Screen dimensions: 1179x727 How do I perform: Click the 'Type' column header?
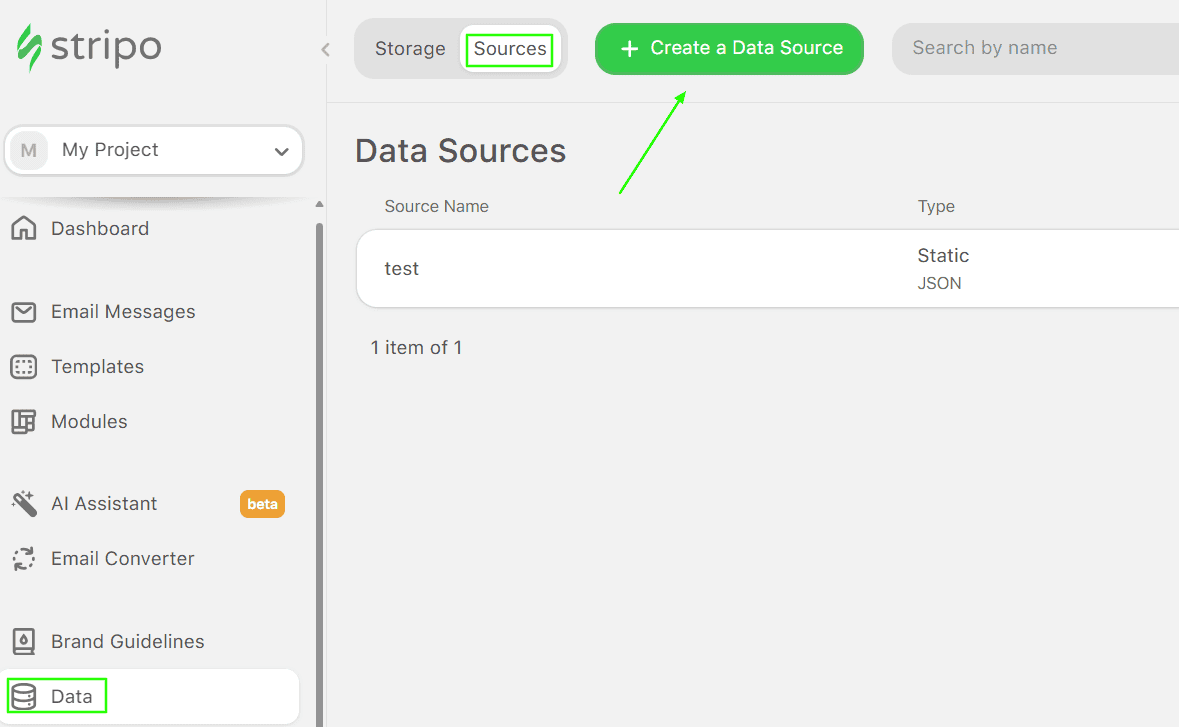pyautogui.click(x=936, y=206)
